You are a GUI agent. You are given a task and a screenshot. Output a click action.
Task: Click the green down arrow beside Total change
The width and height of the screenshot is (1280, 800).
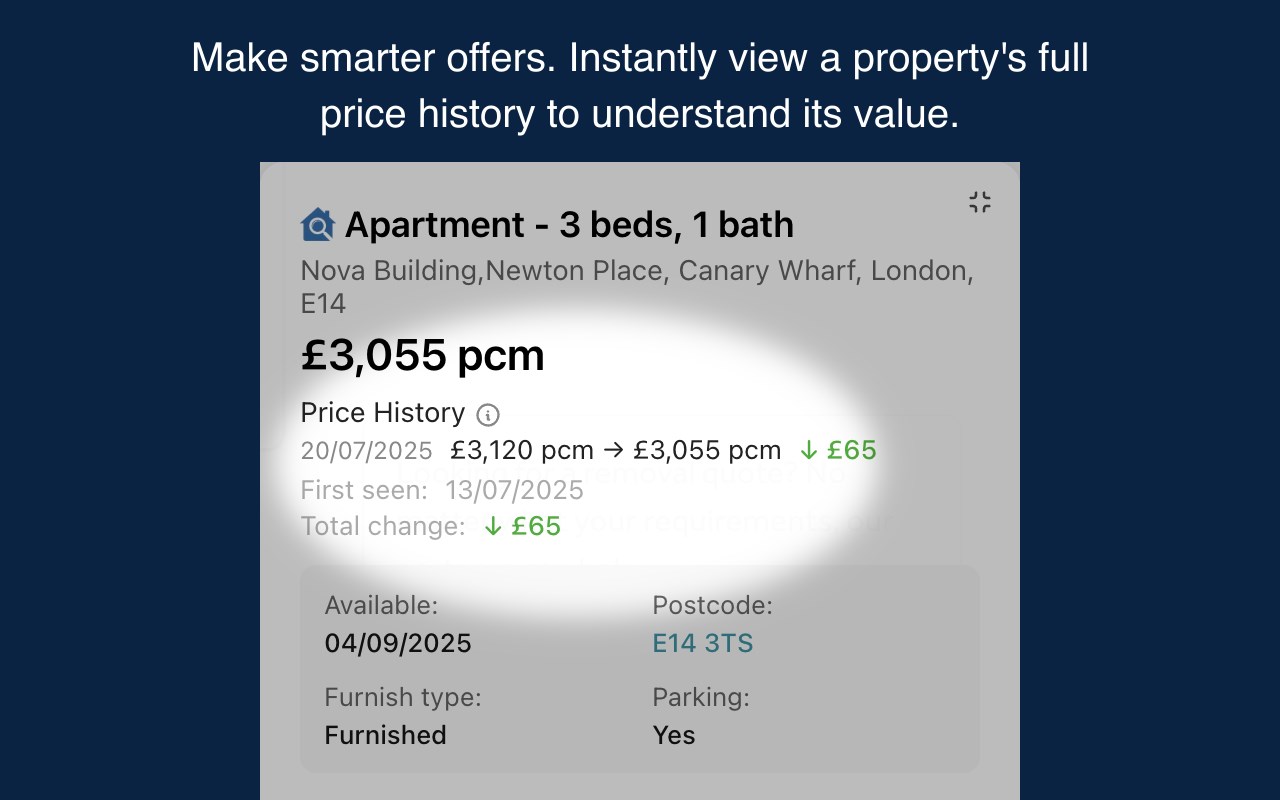click(x=493, y=527)
